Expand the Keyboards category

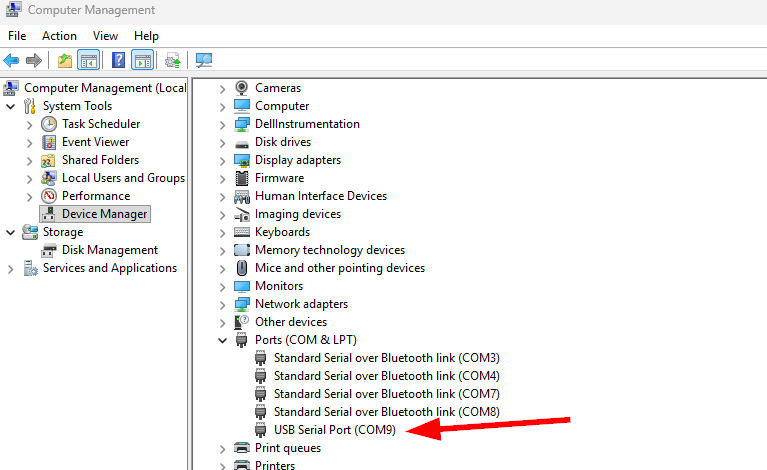(223, 233)
